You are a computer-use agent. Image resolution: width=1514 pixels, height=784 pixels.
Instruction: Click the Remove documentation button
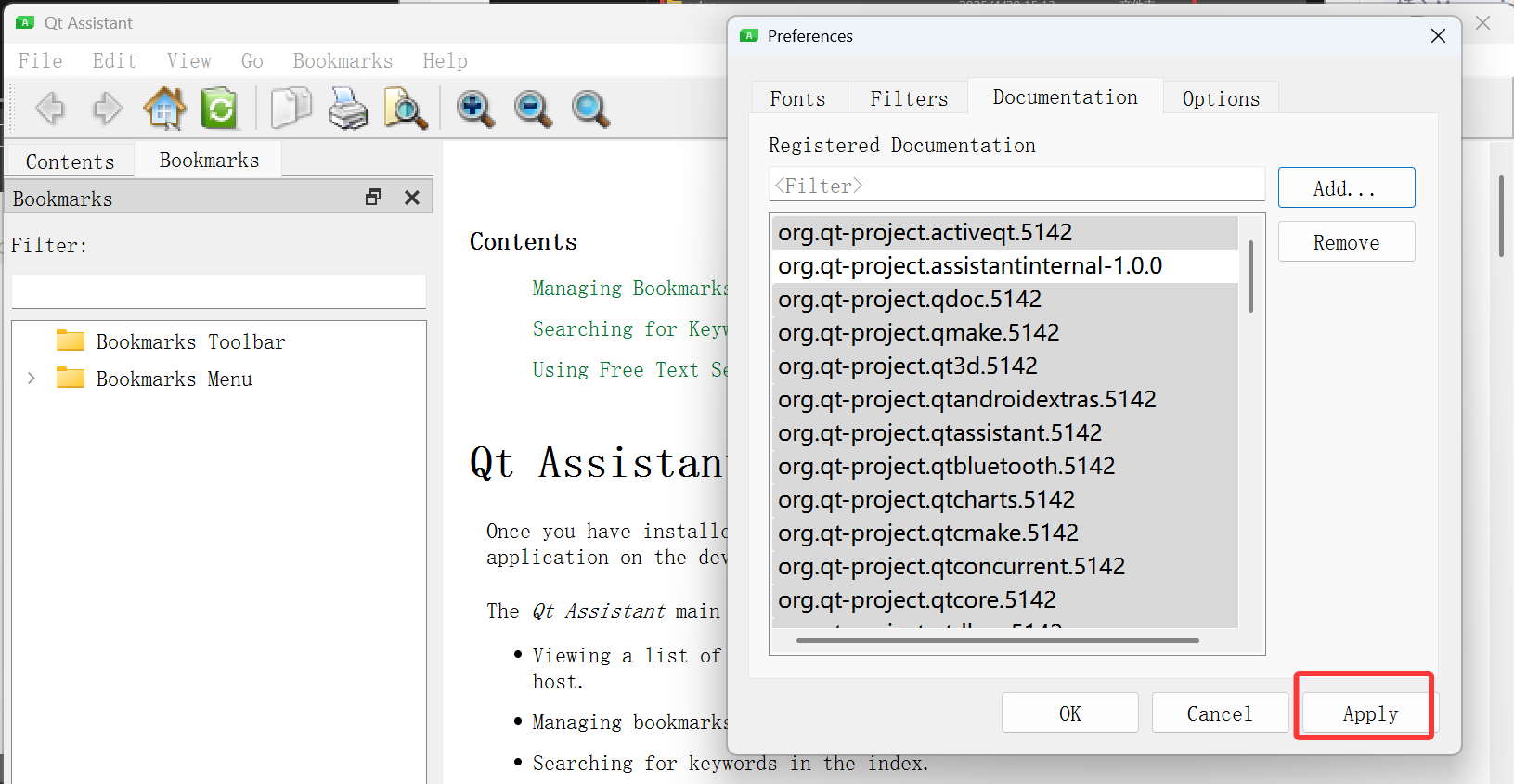1346,242
